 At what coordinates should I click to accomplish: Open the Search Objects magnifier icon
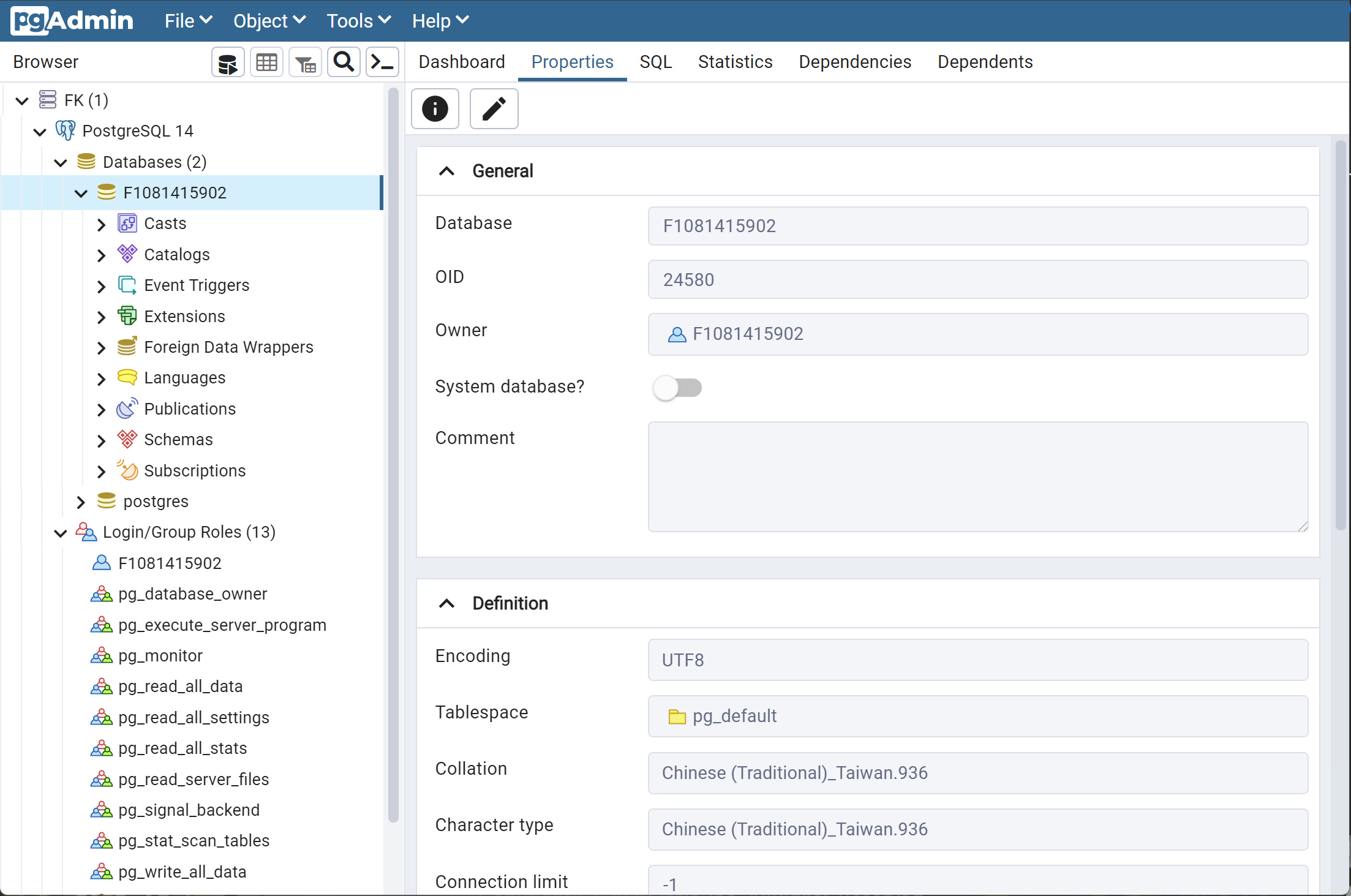coord(344,62)
